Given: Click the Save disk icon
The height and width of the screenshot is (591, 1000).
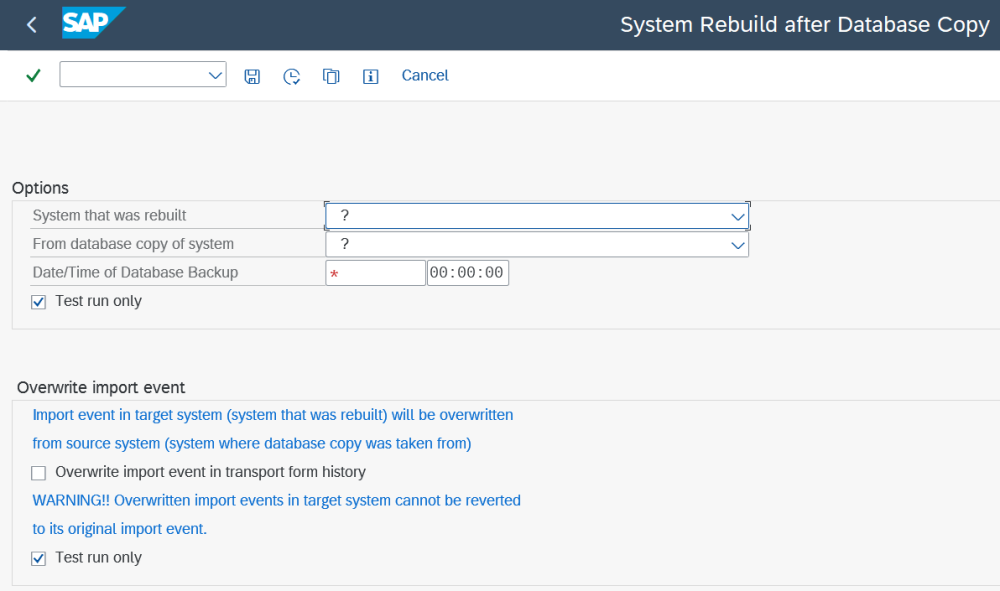Looking at the screenshot, I should pyautogui.click(x=252, y=76).
